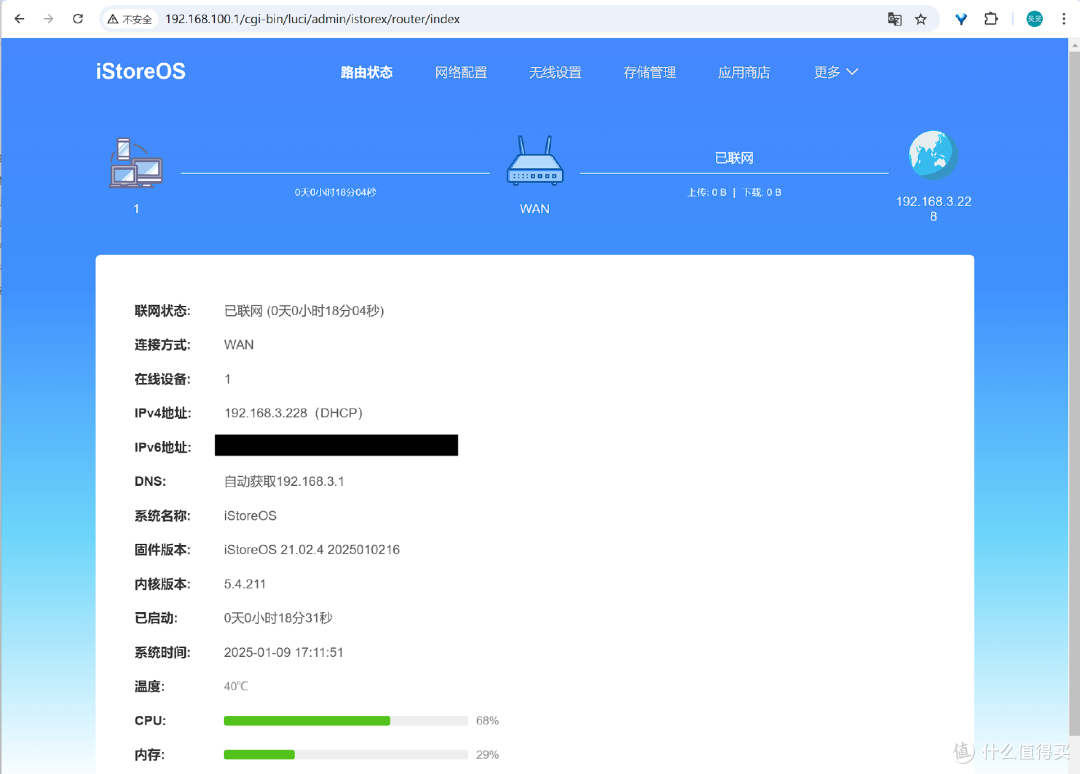This screenshot has height=774, width=1080.
Task: Open Google Translate from the address bar
Action: 894,18
